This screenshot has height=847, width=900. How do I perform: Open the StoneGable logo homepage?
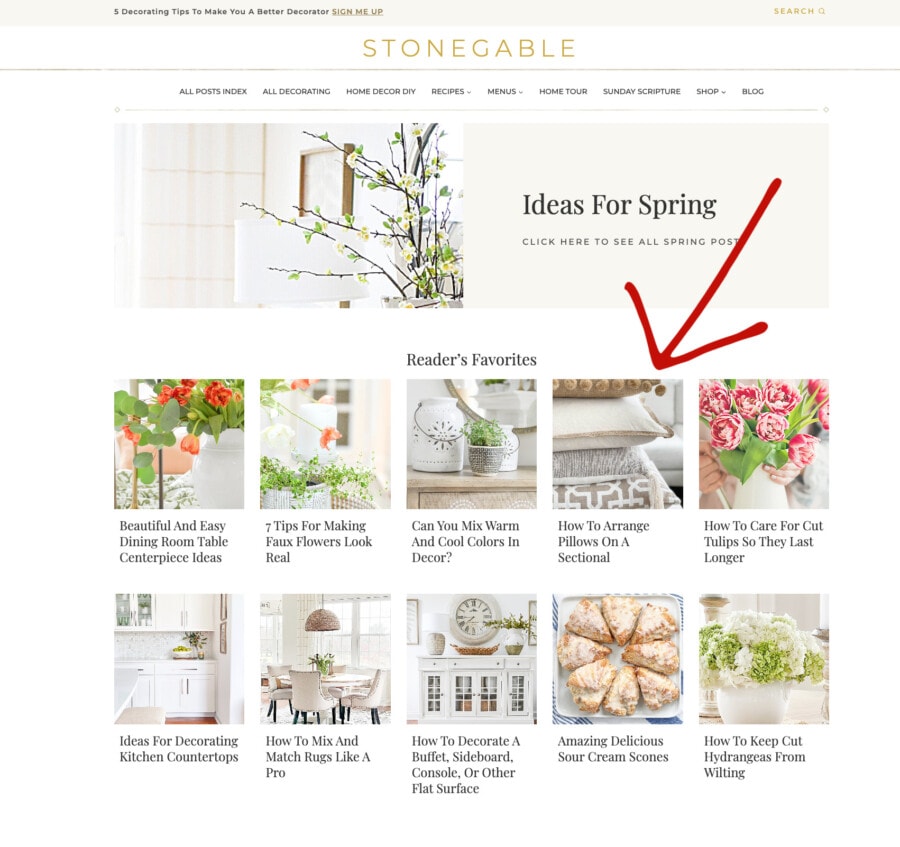469,48
